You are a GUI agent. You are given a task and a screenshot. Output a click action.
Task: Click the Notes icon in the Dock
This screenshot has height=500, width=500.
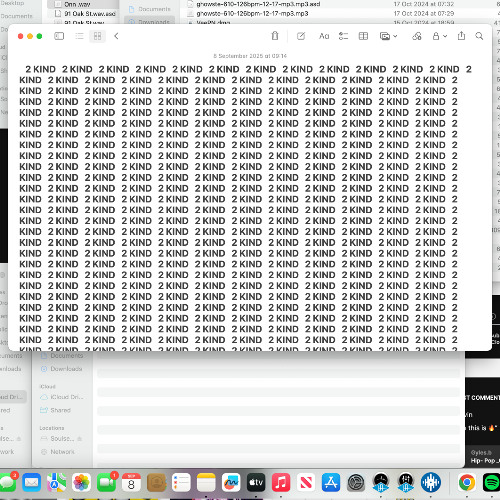(206, 482)
